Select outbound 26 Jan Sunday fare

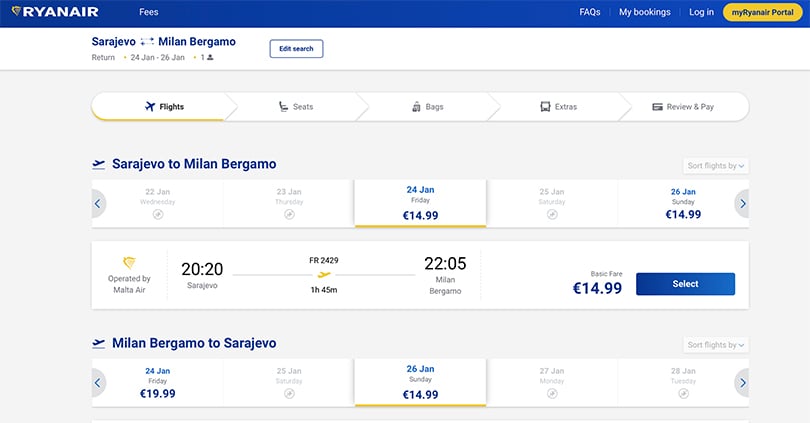(683, 203)
